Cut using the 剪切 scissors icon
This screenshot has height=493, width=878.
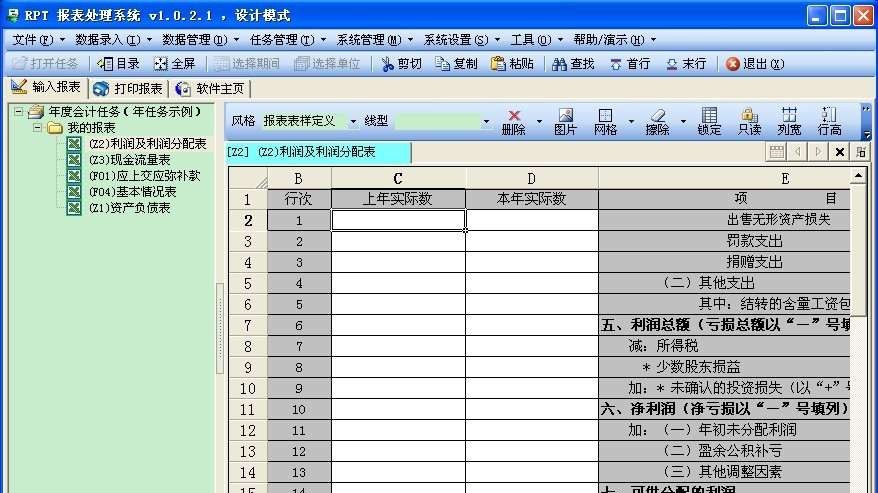(x=401, y=64)
